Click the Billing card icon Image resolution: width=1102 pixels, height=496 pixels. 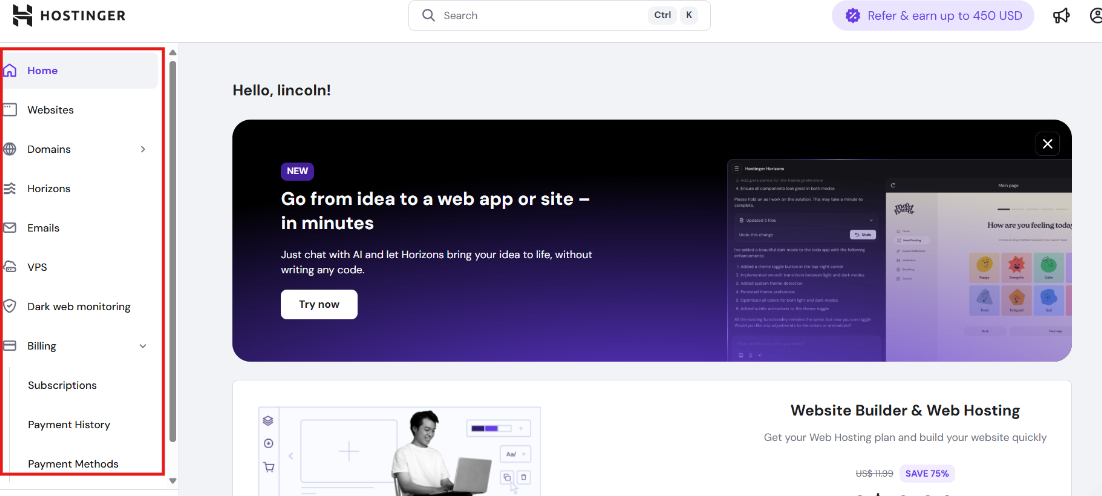pos(10,346)
